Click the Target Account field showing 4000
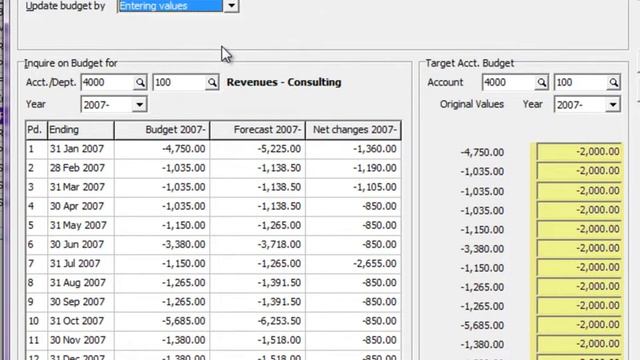 [x=509, y=82]
